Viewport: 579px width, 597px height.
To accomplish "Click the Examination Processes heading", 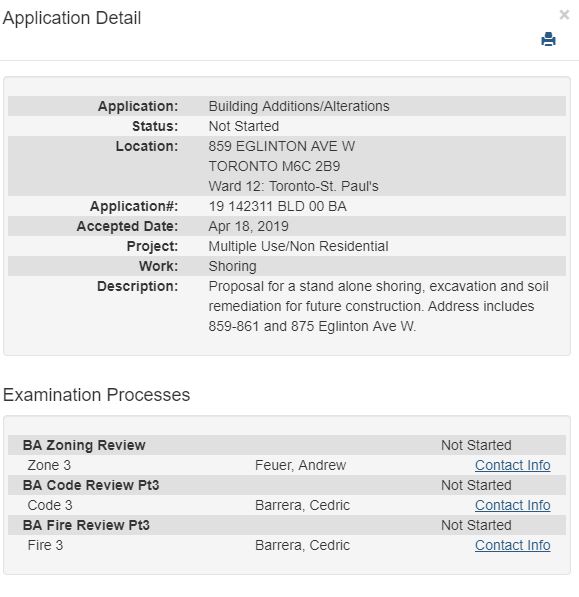I will (96, 395).
